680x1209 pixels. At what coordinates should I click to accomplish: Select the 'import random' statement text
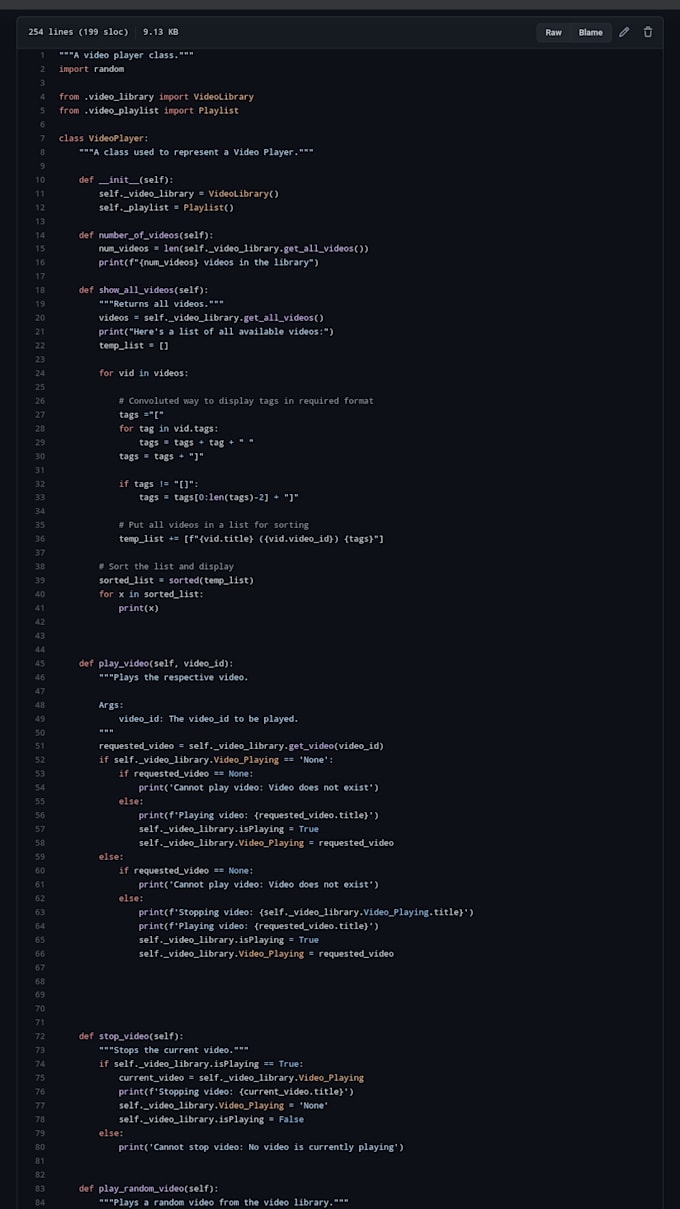[x=89, y=69]
